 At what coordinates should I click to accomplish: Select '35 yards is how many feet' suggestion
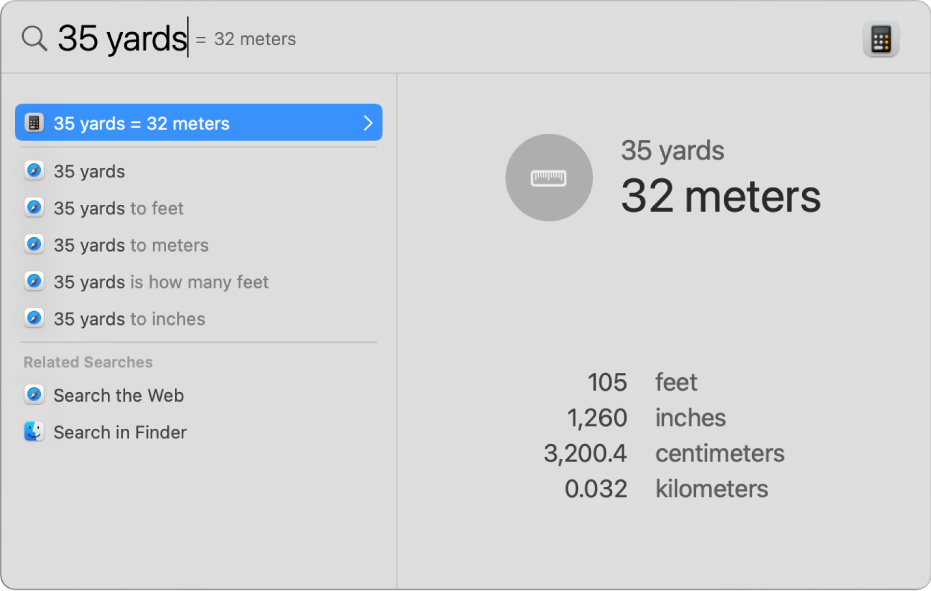coord(161,282)
